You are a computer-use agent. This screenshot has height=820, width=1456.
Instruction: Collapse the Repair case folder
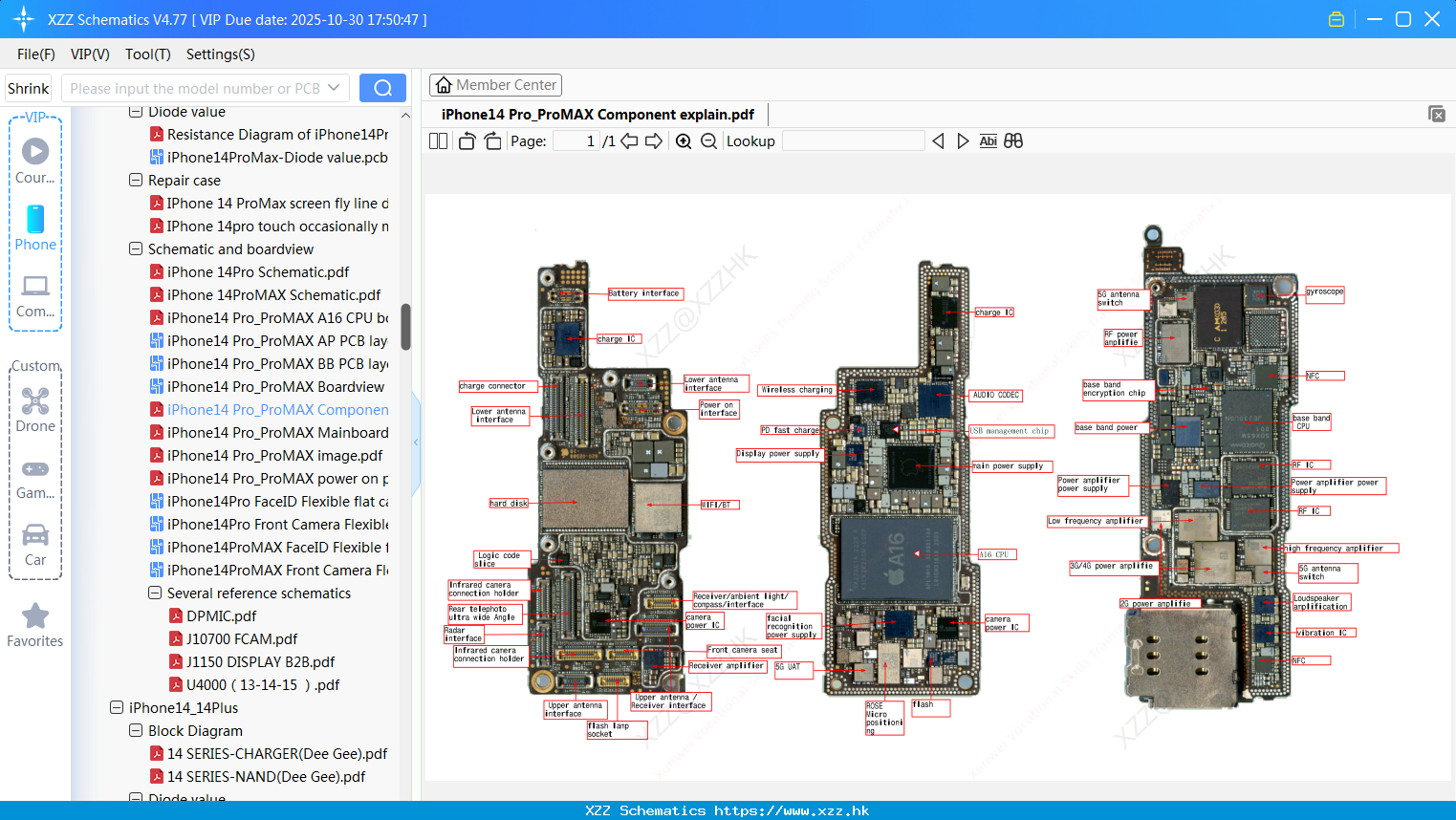[136, 180]
